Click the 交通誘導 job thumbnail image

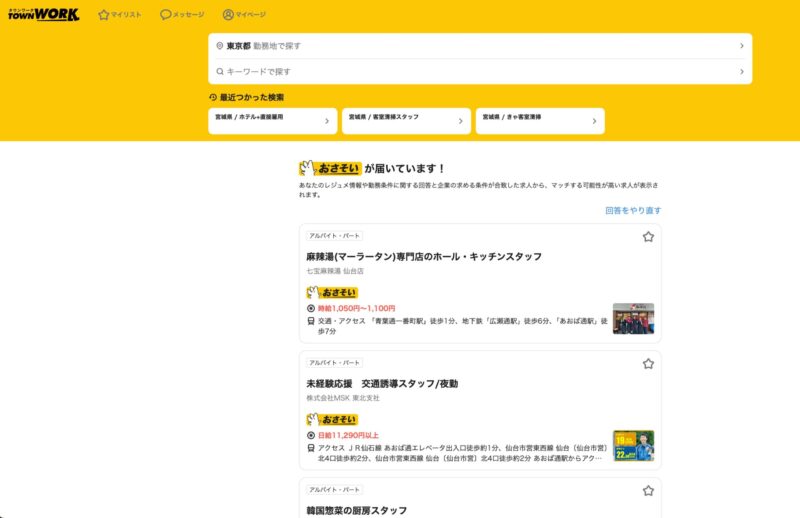click(x=633, y=445)
